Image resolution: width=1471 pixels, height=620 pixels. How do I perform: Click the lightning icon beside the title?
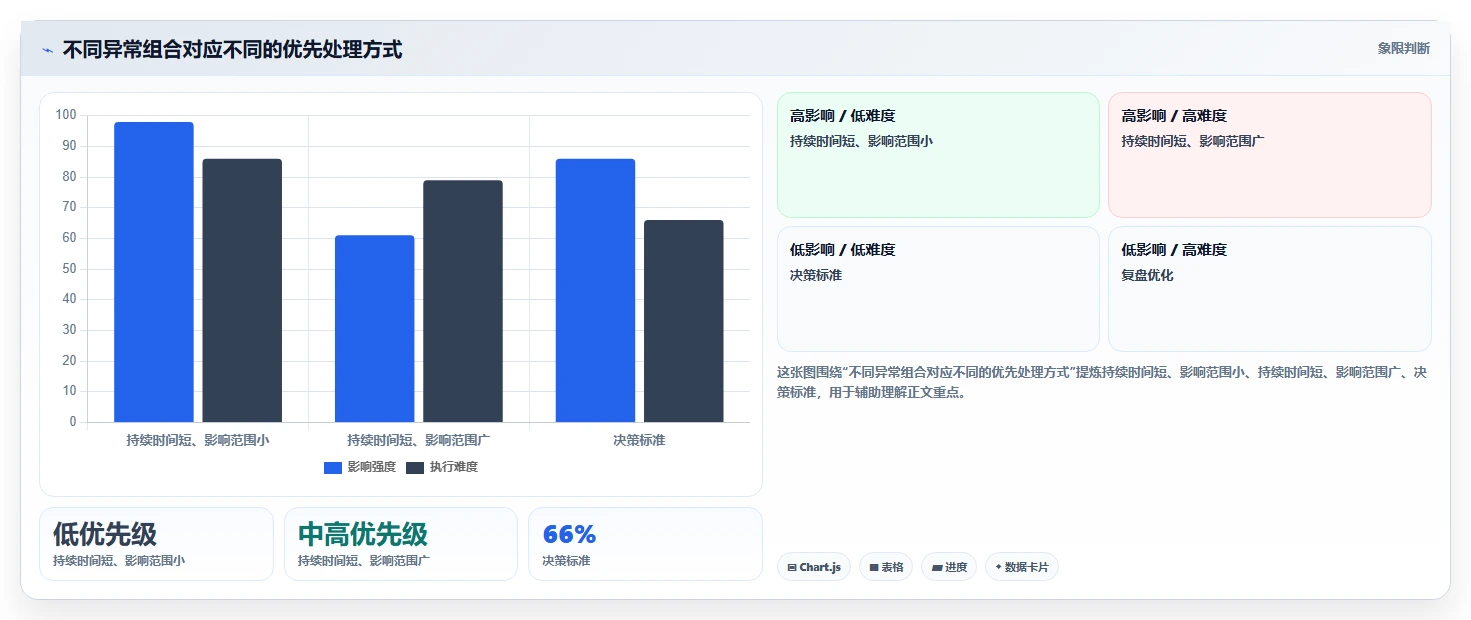coord(47,50)
